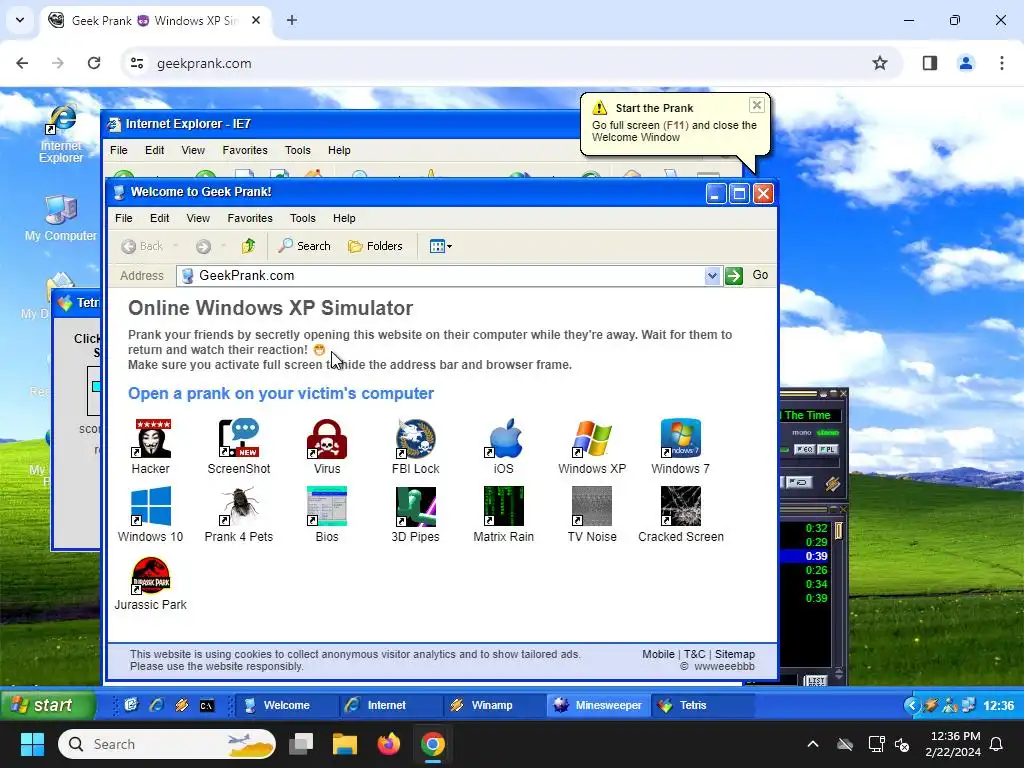Viewport: 1024px width, 768px height.
Task: Switch to Internet taskbar item
Action: [391, 705]
